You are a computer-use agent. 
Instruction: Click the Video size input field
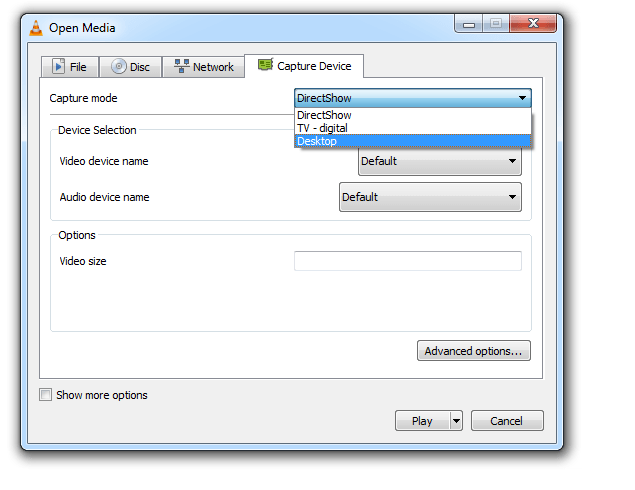click(x=407, y=261)
